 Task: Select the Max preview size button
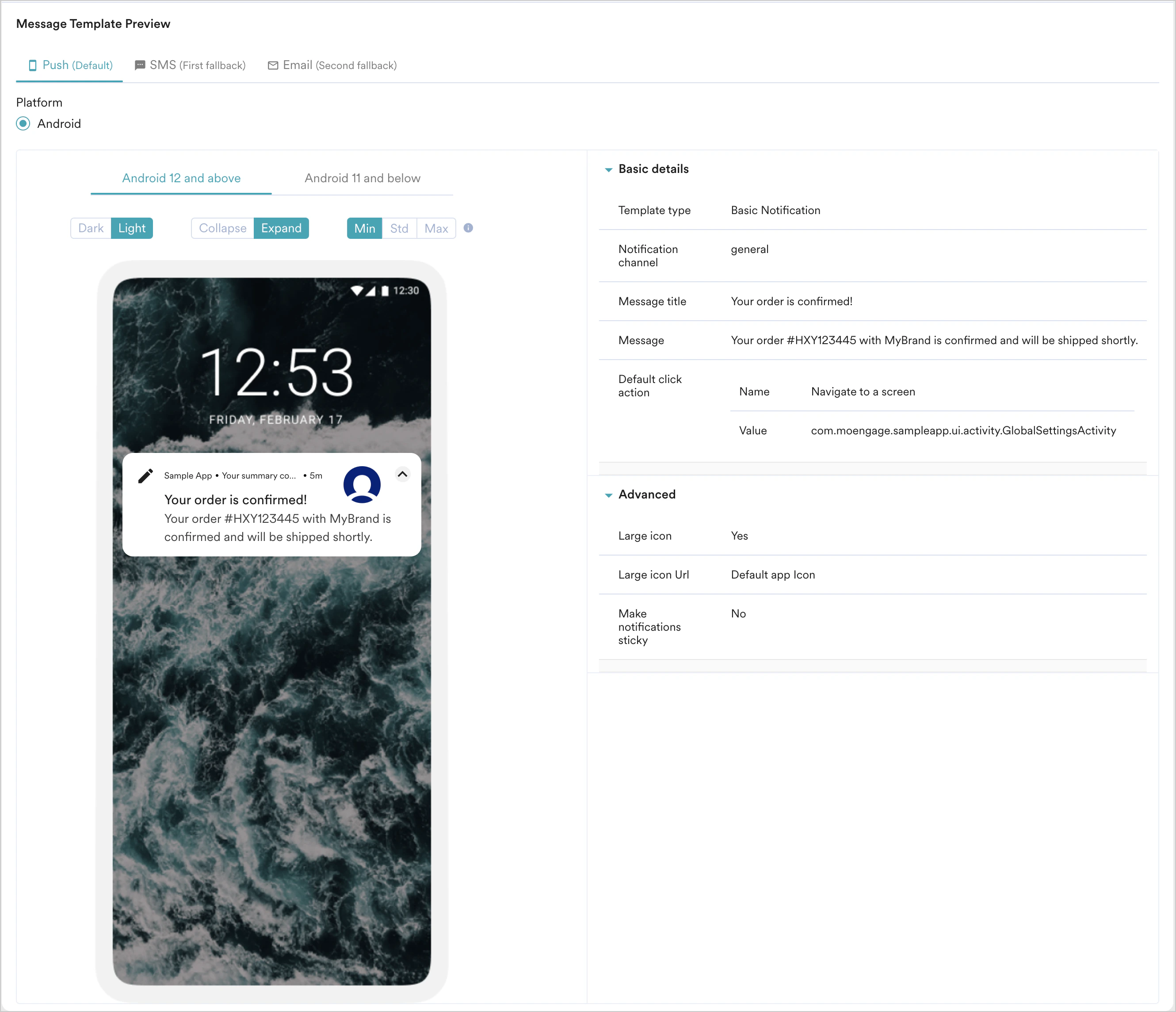coord(436,228)
